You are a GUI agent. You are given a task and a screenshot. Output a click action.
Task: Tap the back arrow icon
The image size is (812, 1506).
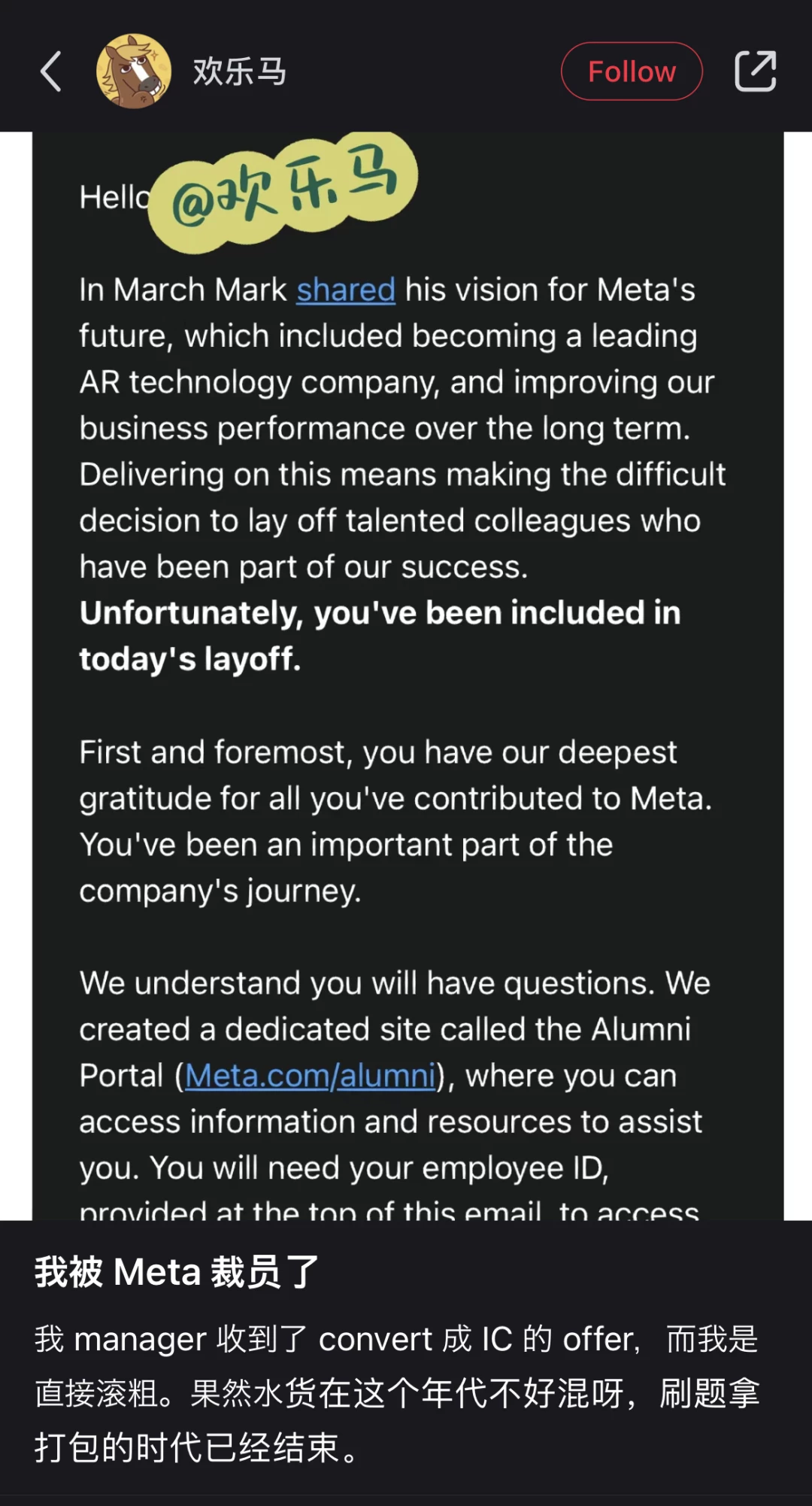(x=50, y=71)
